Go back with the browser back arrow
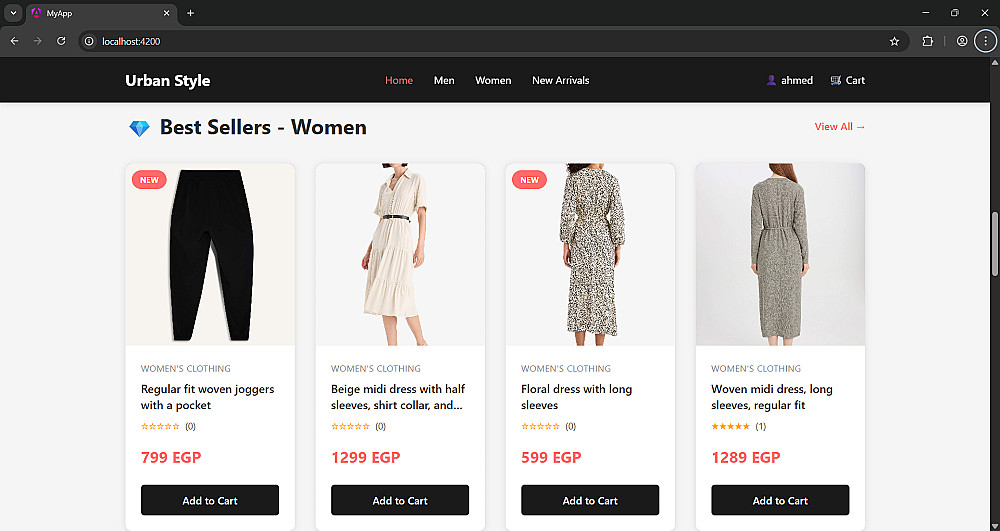The width and height of the screenshot is (1000, 531). tap(14, 41)
